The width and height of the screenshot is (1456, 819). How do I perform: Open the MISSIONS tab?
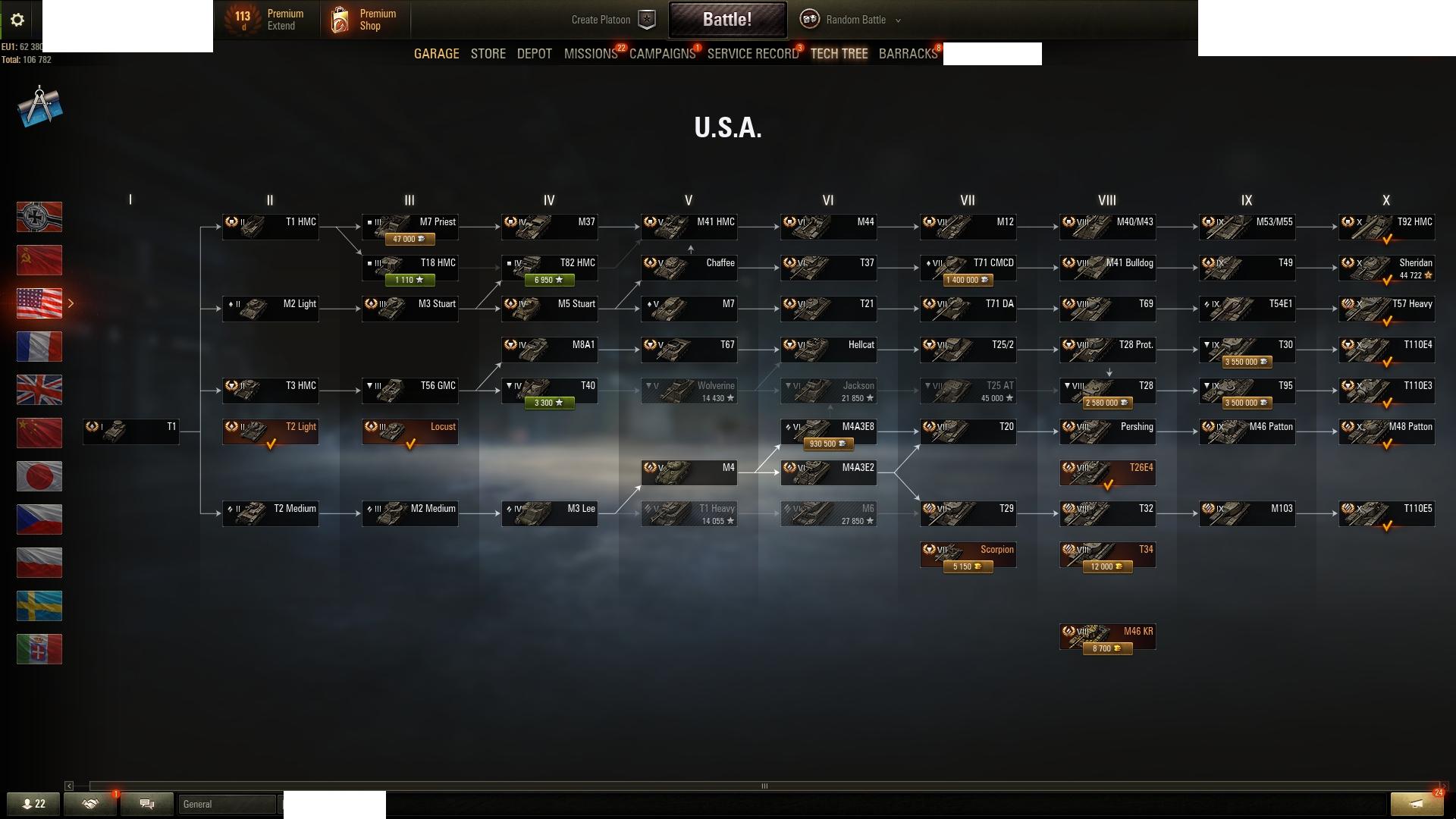coord(591,54)
